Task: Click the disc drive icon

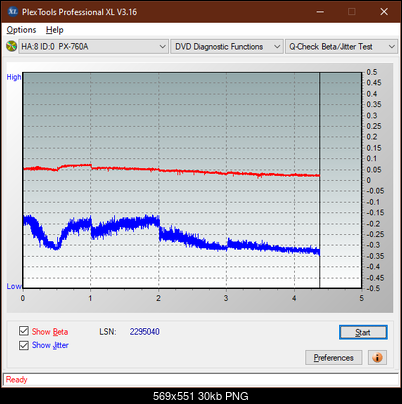Action: tap(11, 47)
